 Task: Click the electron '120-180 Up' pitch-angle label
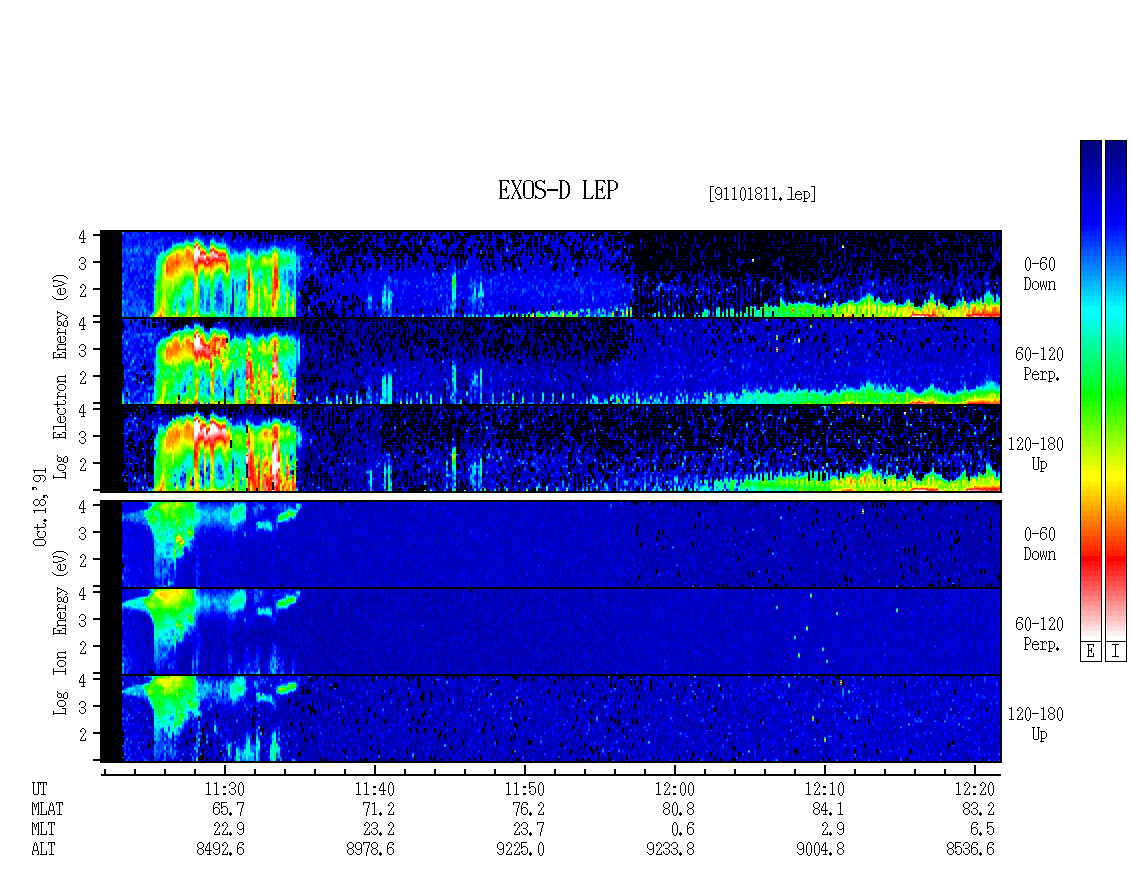(1036, 454)
